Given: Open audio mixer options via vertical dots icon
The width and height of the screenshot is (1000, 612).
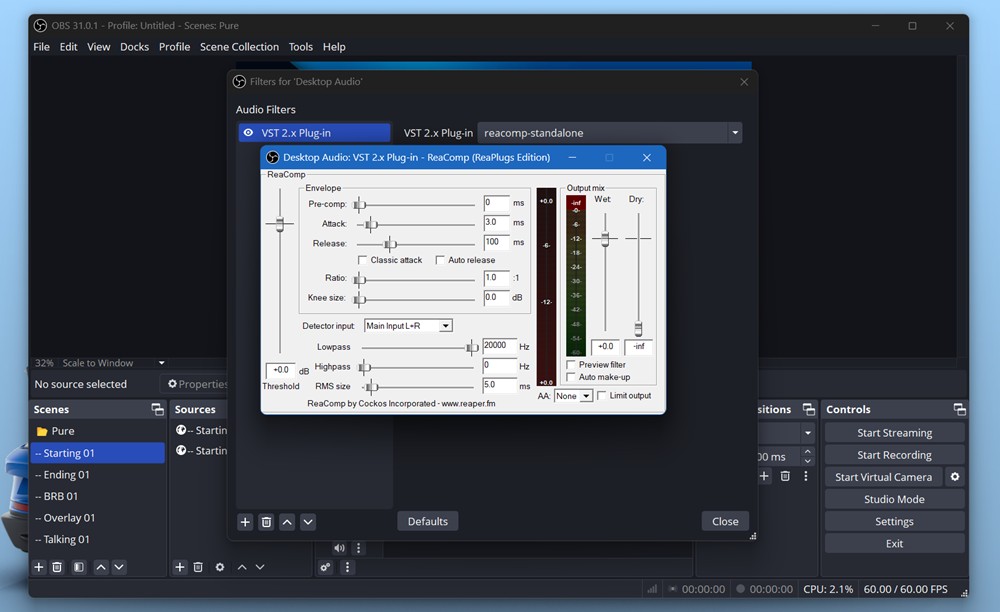Looking at the screenshot, I should 358,548.
